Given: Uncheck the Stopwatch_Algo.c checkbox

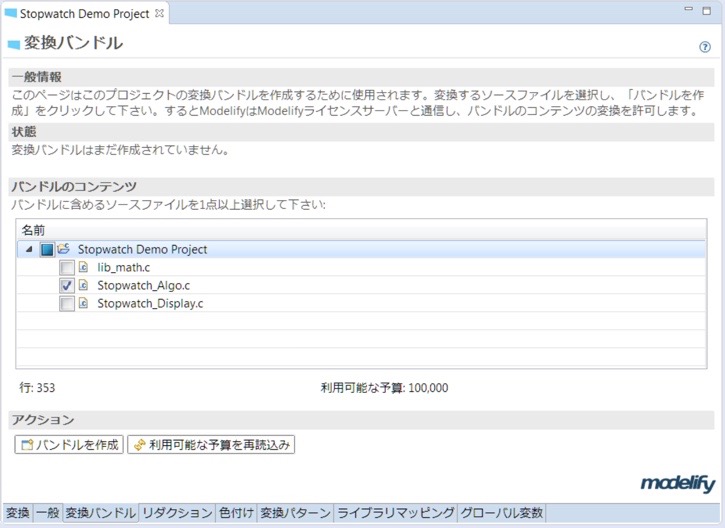Looking at the screenshot, I should (67, 286).
